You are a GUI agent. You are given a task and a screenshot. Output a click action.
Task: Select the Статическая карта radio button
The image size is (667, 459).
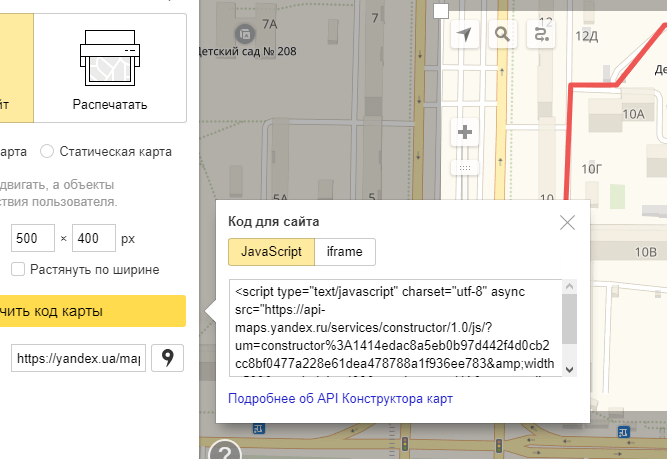(47, 152)
